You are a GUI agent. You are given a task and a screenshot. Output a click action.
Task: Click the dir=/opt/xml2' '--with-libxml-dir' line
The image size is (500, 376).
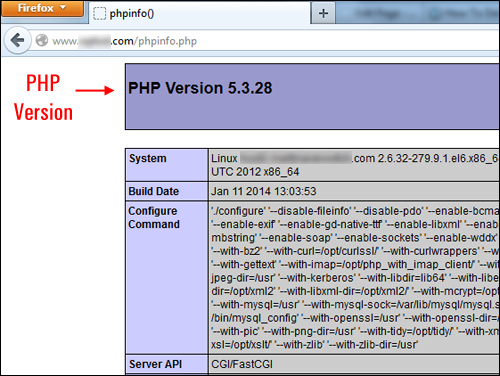355,291
